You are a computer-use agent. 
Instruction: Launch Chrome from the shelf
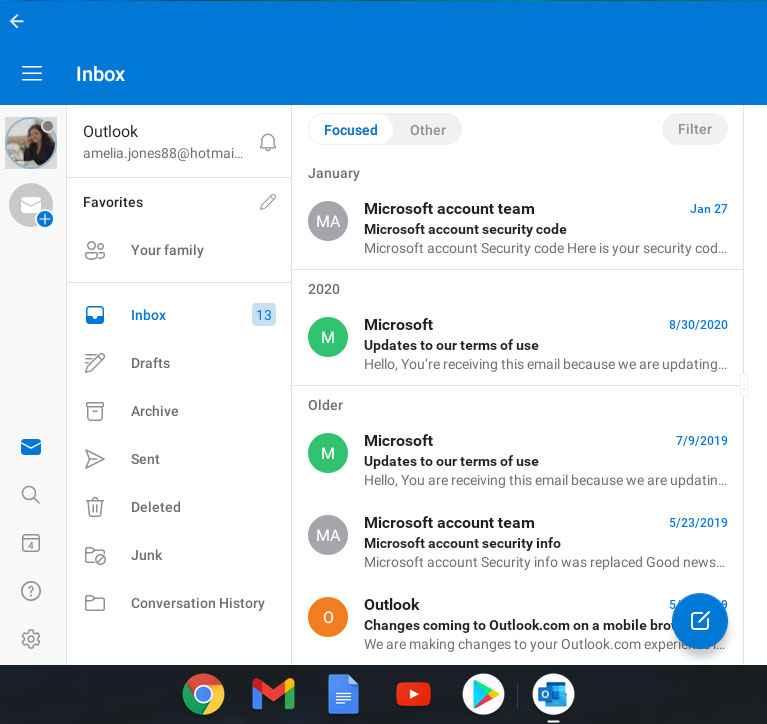pos(203,694)
